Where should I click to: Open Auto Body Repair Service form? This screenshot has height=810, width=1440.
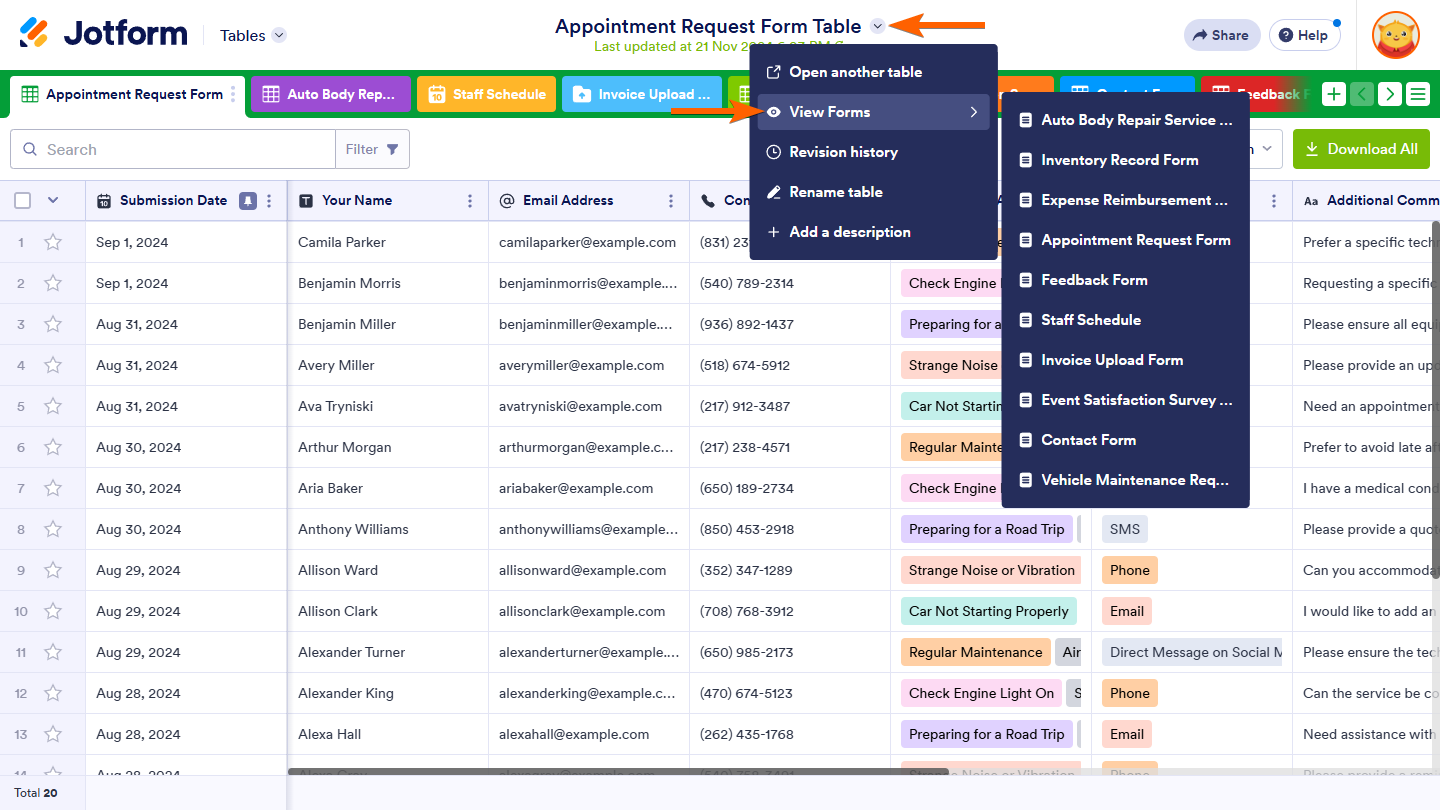(x=1125, y=120)
